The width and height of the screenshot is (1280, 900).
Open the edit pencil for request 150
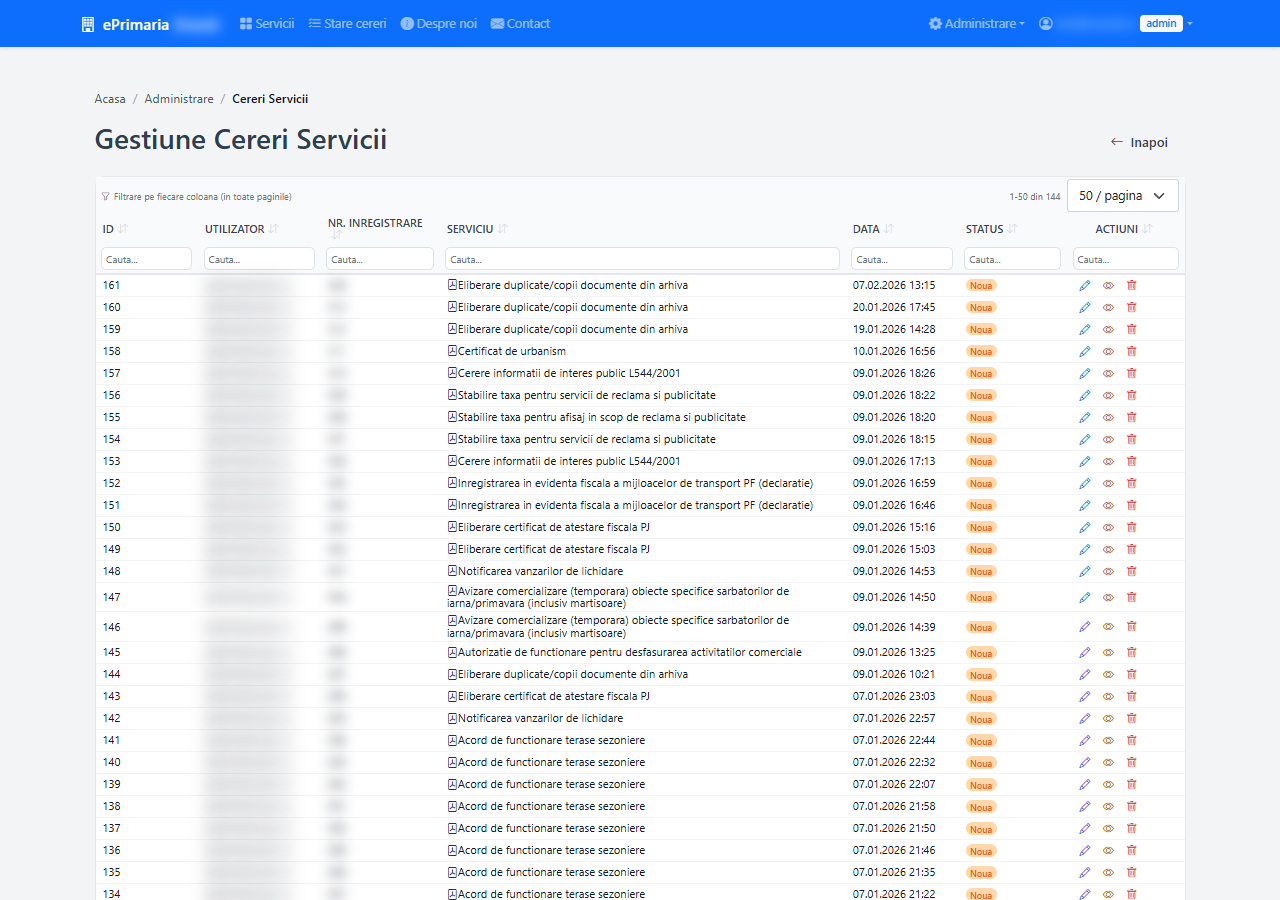coord(1085,527)
